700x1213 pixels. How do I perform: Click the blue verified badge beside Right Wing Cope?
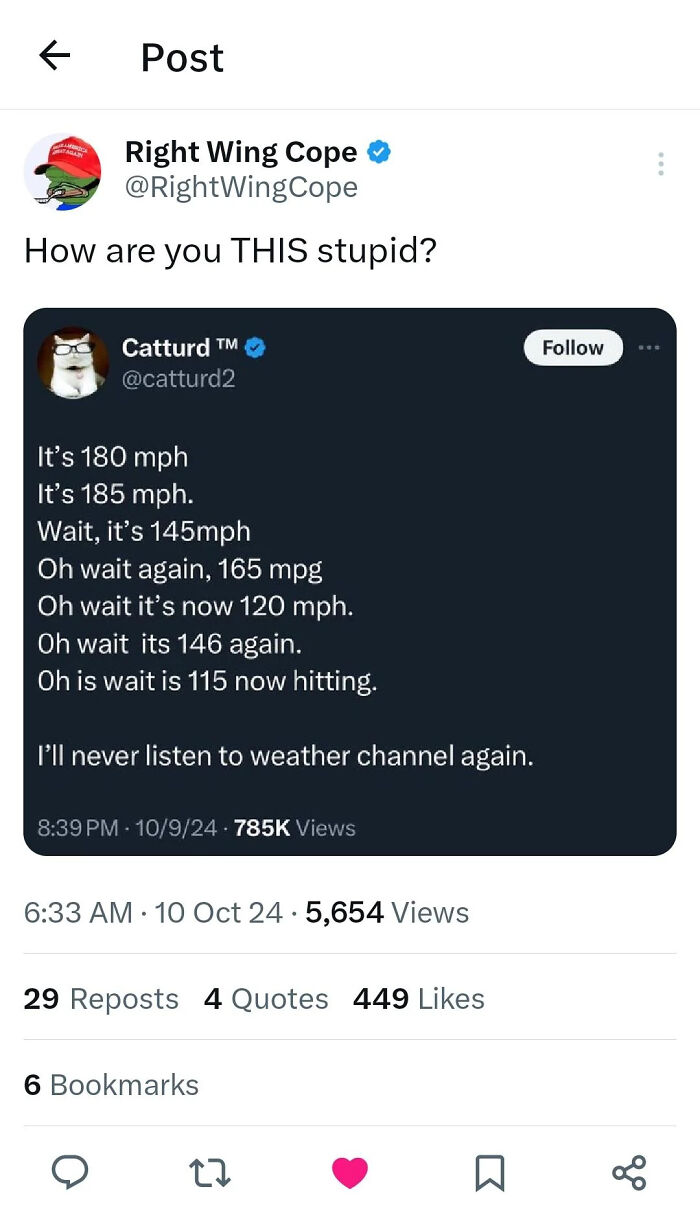(x=379, y=152)
